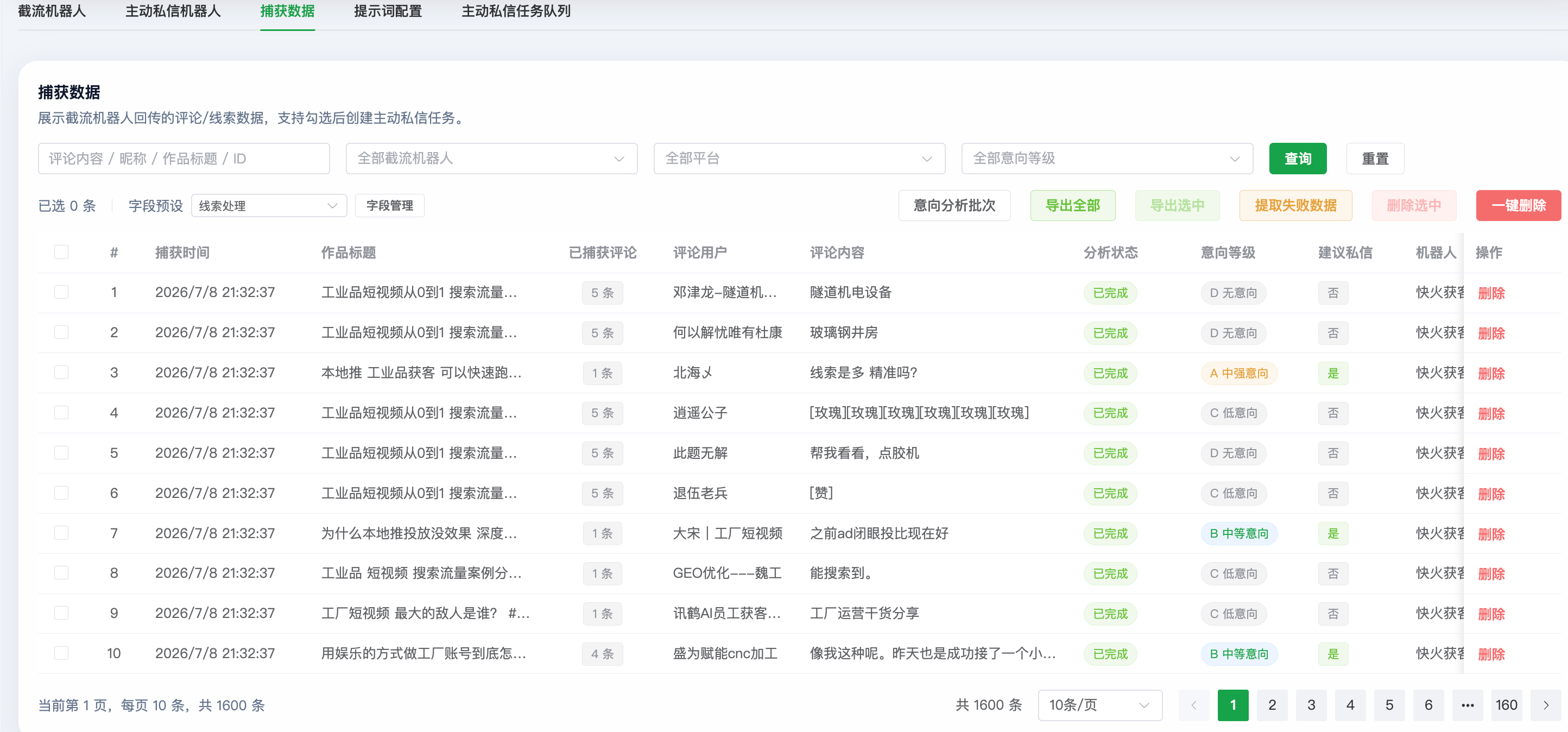The image size is (1568, 732).
Task: Click the A 中强意向 level tag
Action: (1238, 373)
